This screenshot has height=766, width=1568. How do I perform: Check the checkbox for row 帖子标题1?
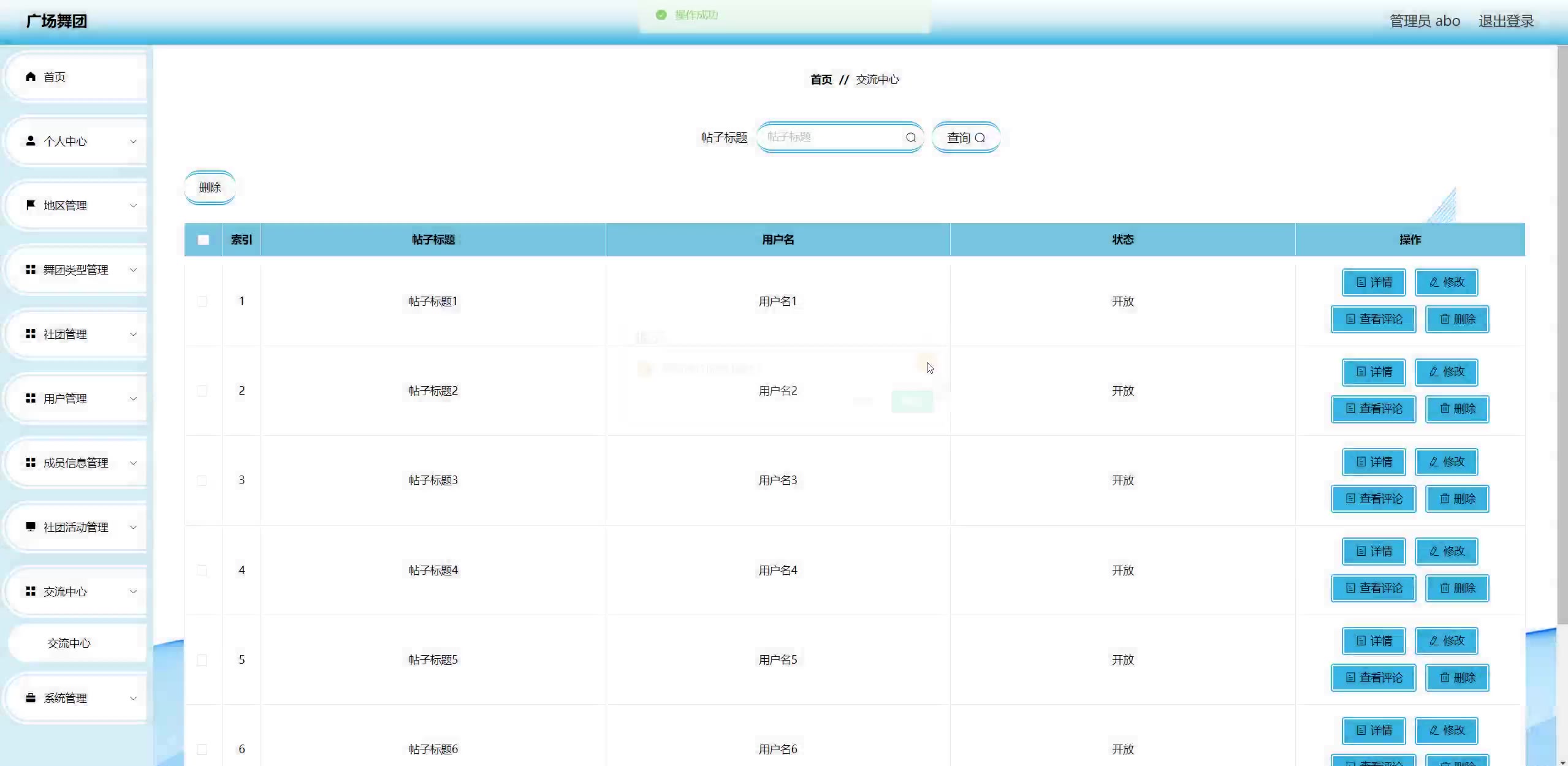pyautogui.click(x=202, y=301)
